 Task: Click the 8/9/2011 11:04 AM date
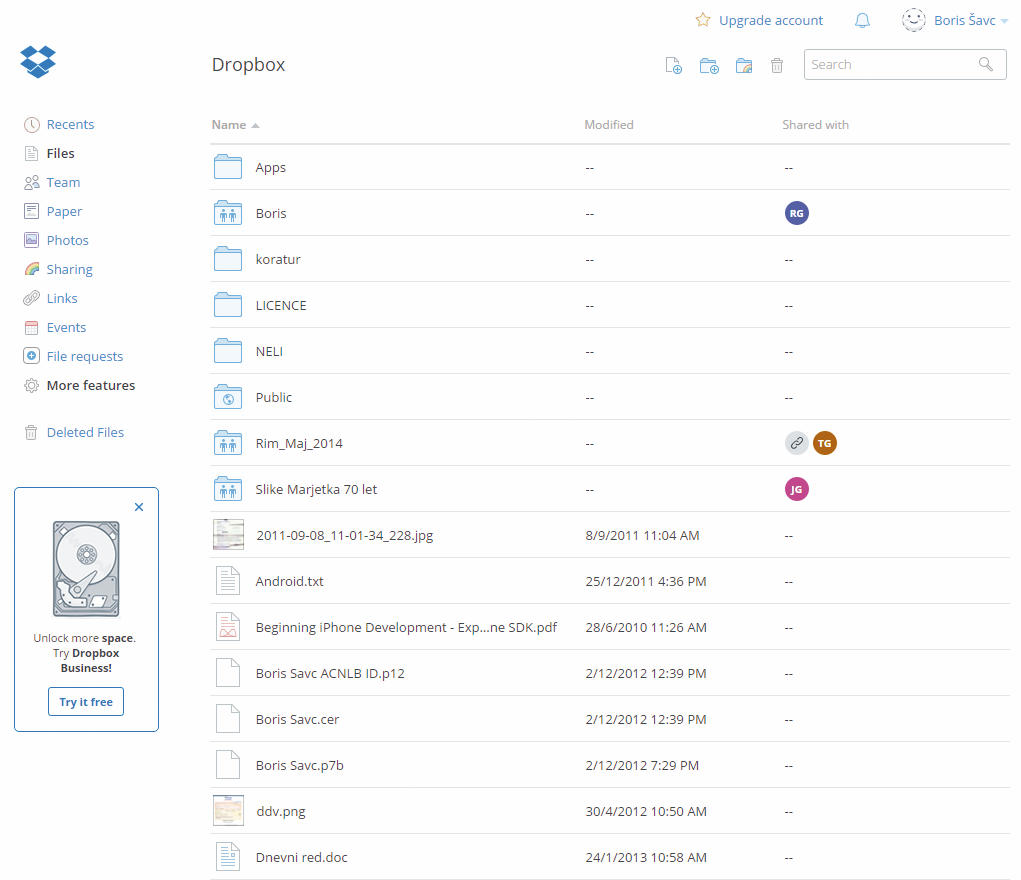(x=642, y=535)
